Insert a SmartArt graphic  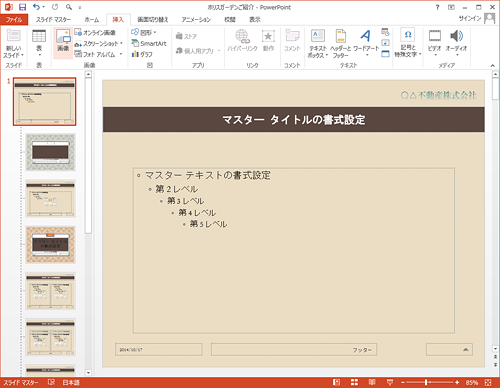(x=149, y=43)
